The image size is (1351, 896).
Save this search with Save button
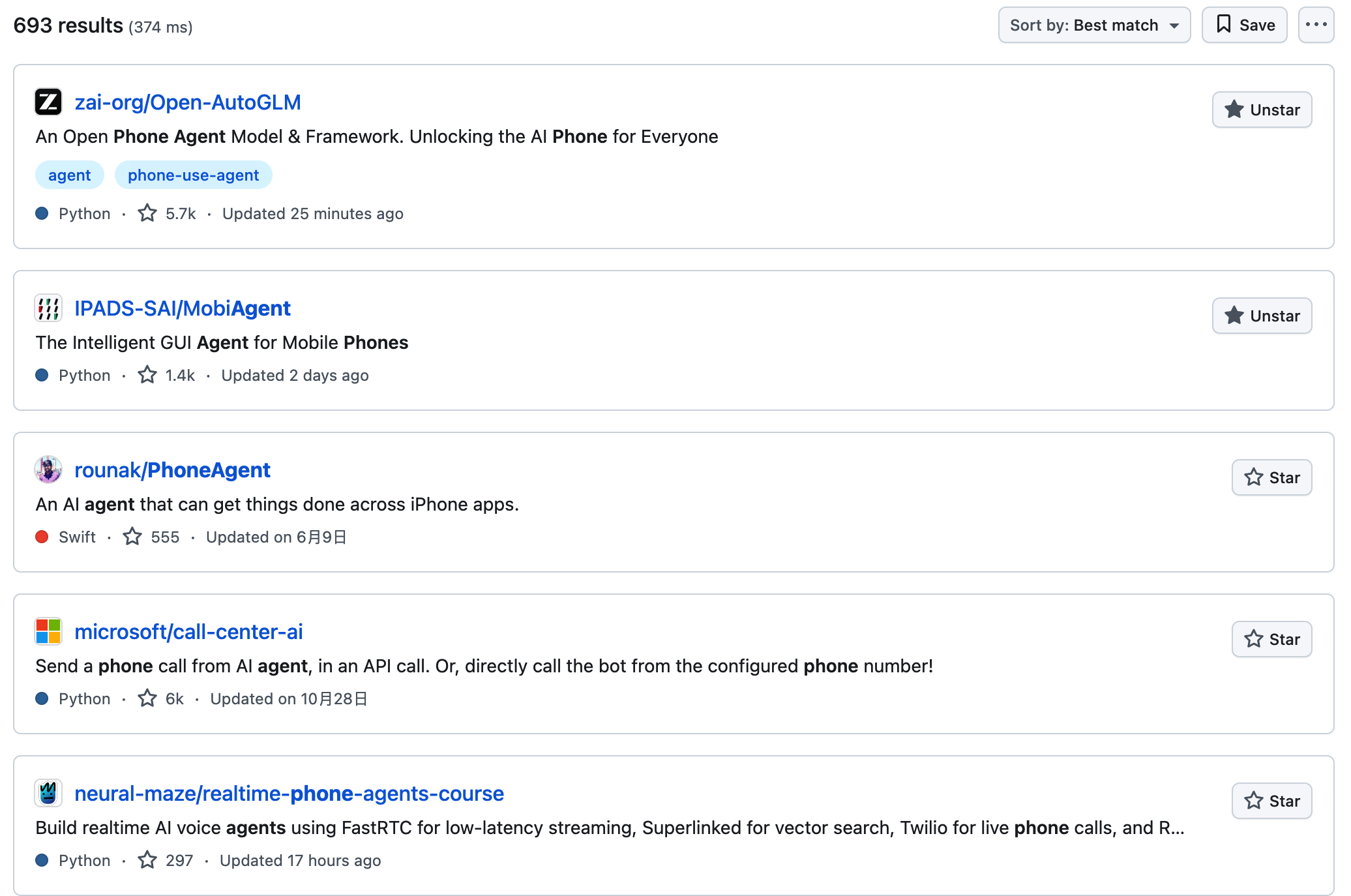[x=1244, y=25]
